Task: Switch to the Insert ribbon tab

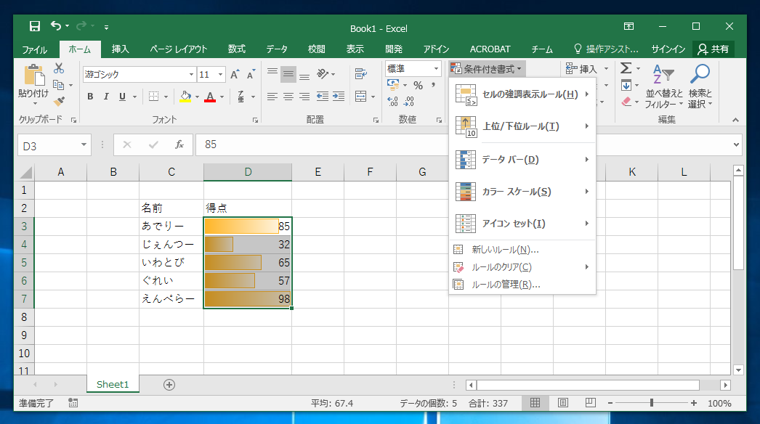Action: click(x=120, y=49)
